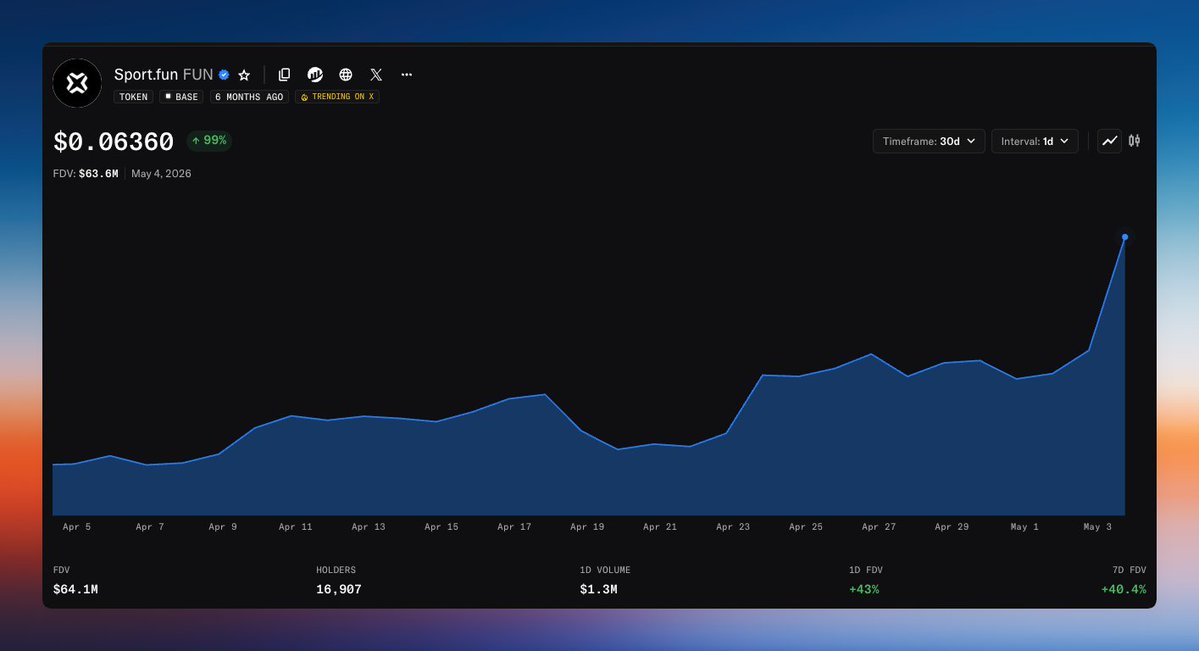This screenshot has width=1199, height=651.
Task: Click the Apr 13 axis label
Action: pyautogui.click(x=369, y=527)
